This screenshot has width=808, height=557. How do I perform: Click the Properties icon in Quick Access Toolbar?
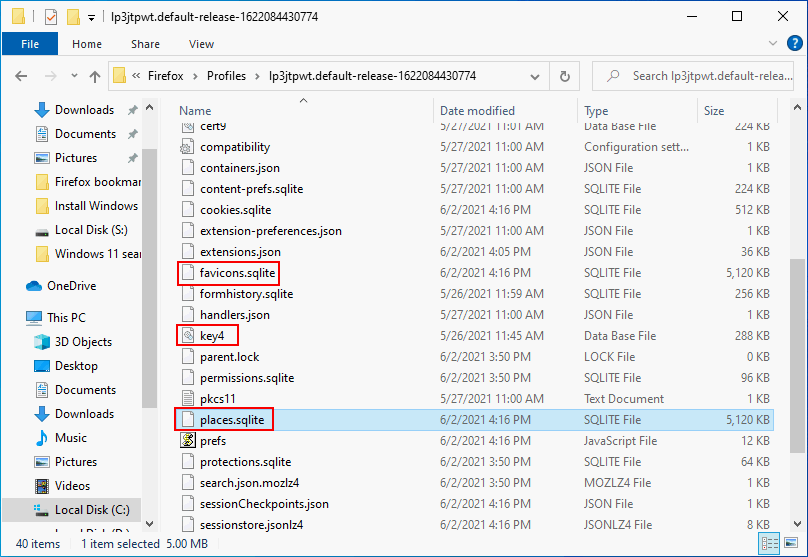[50, 17]
